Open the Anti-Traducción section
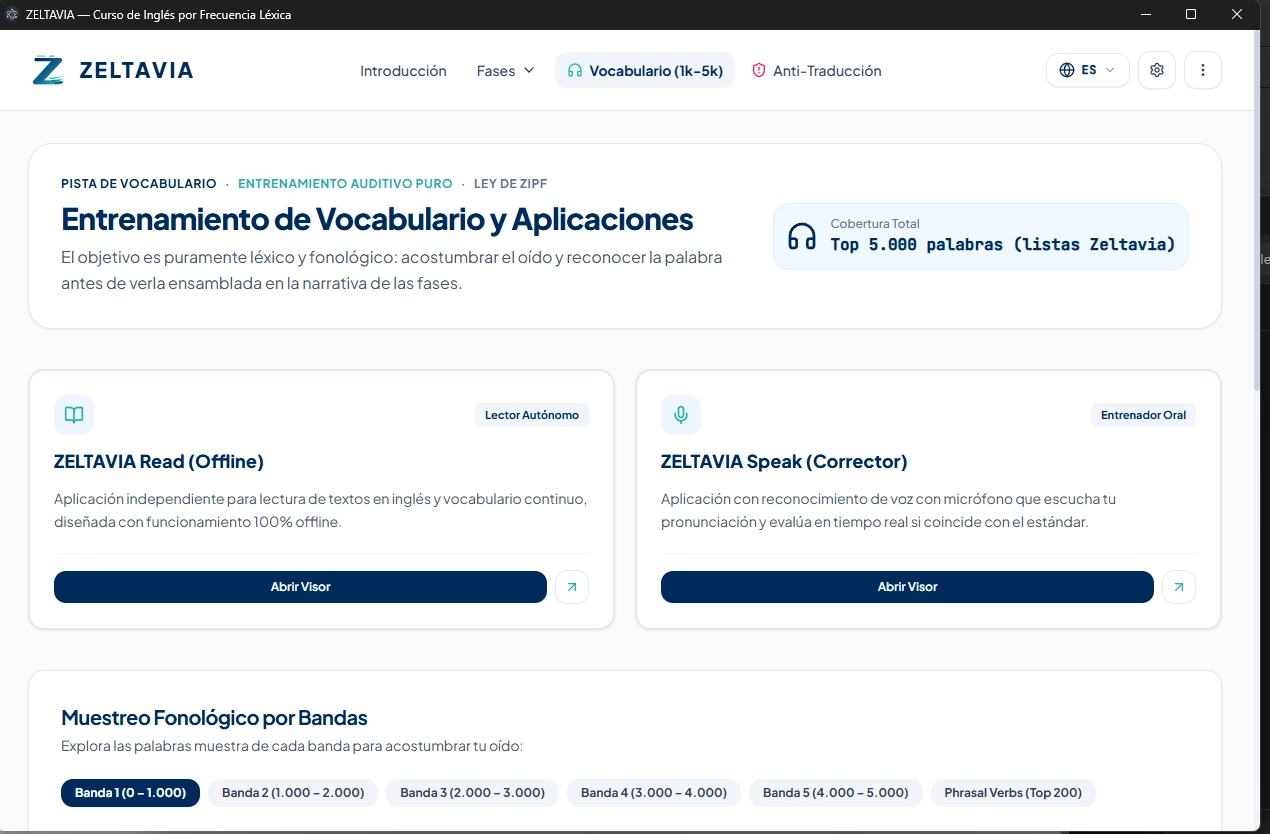This screenshot has width=1270, height=834. (x=817, y=71)
